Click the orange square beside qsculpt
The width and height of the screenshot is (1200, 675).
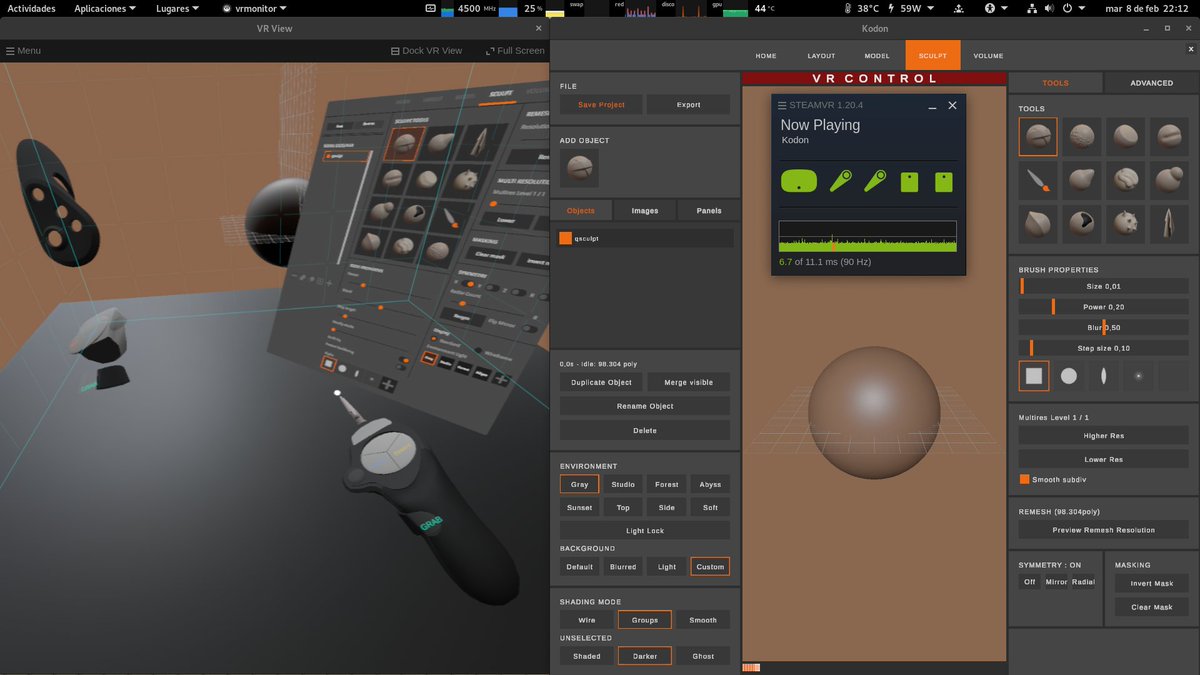[x=565, y=238]
